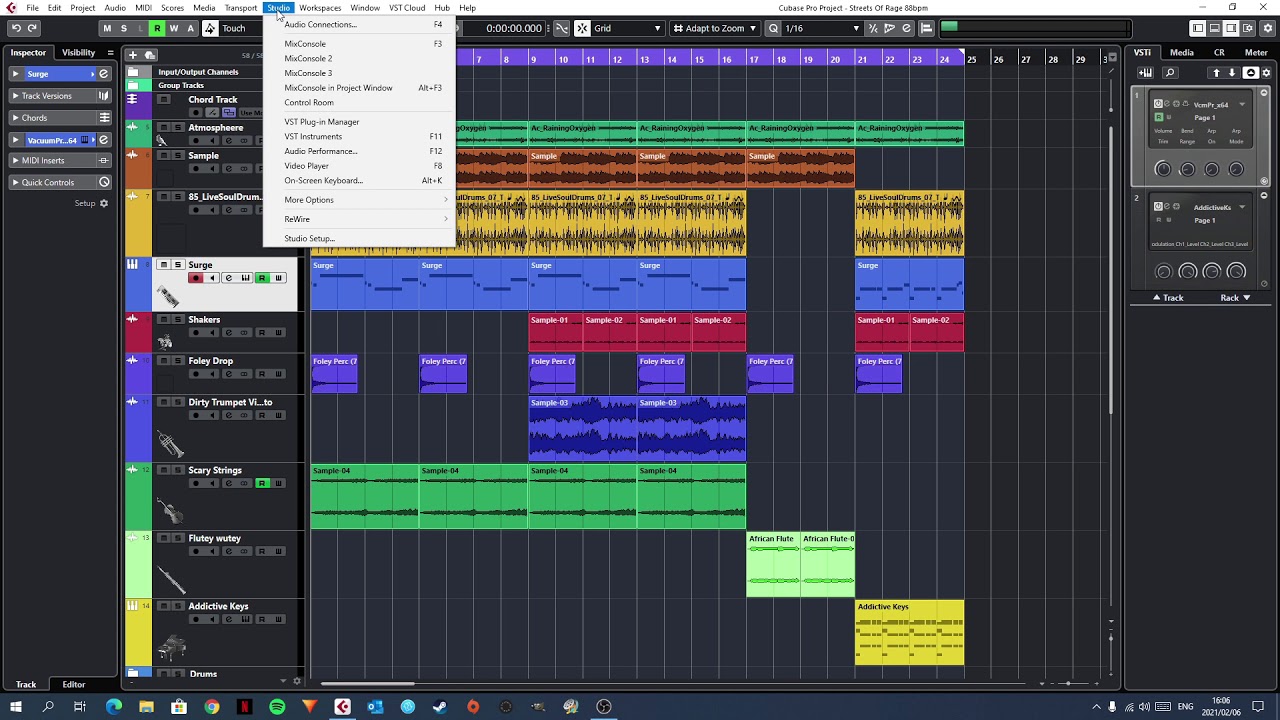Image resolution: width=1280 pixels, height=720 pixels.
Task: Open the toolbar setup gear icon
Action: (x=1267, y=28)
